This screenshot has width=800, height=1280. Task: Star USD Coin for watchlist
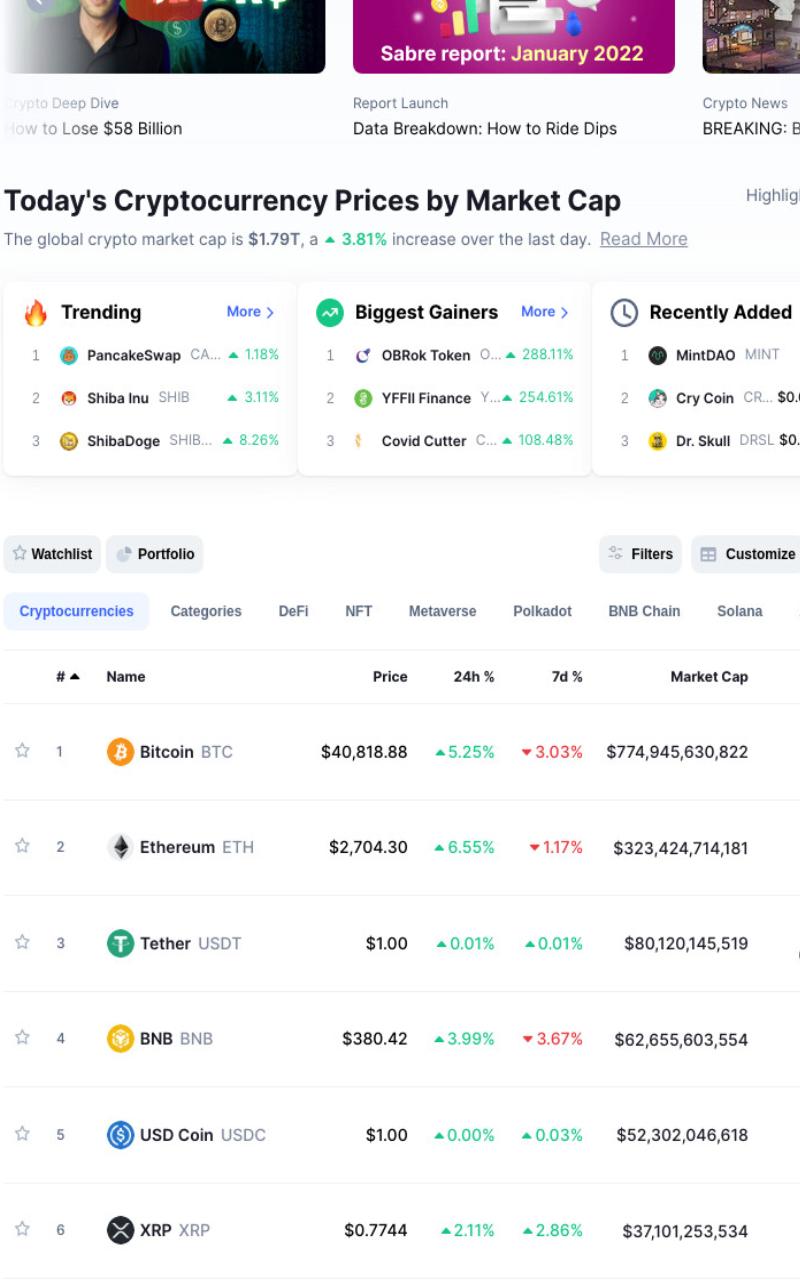(x=22, y=1133)
